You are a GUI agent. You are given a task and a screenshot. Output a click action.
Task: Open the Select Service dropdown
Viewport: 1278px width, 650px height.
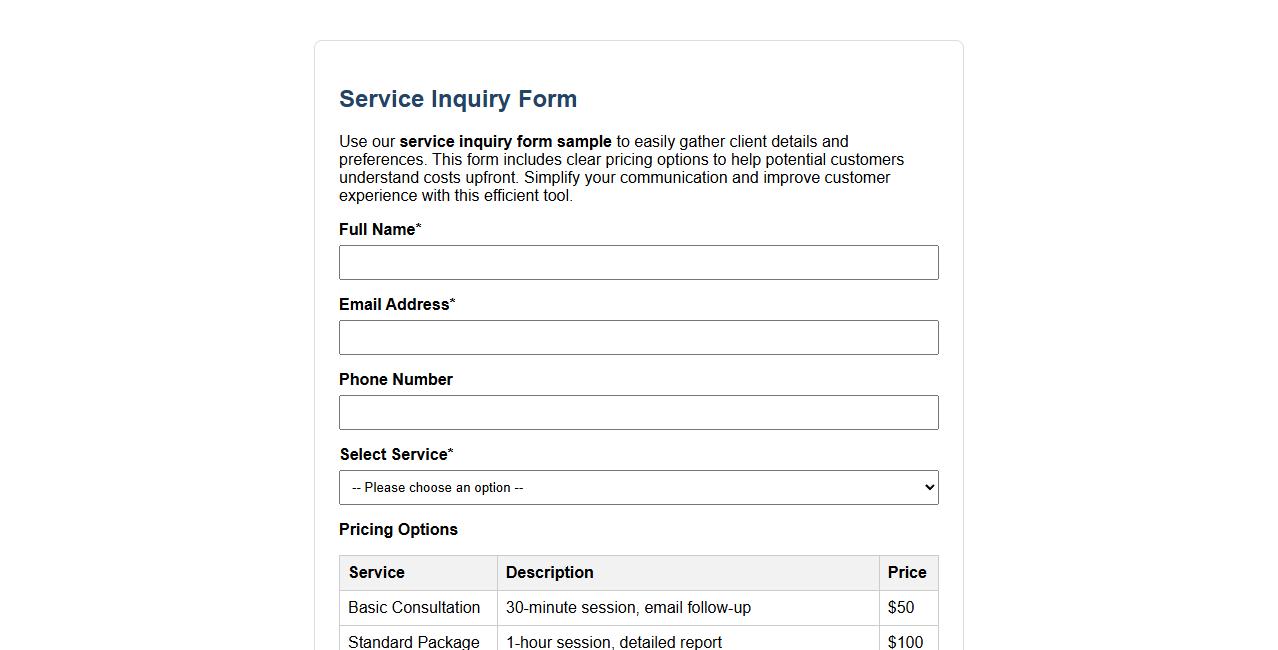click(638, 487)
